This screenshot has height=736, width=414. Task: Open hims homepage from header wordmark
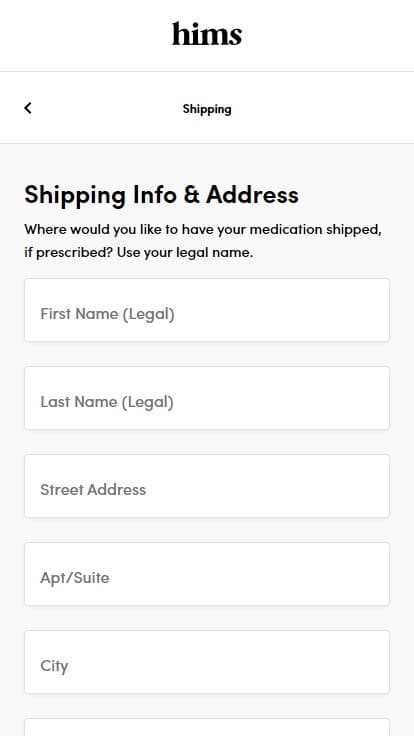tap(207, 34)
